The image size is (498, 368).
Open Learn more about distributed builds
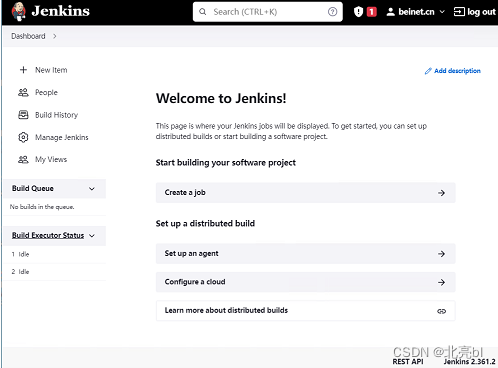pos(306,311)
